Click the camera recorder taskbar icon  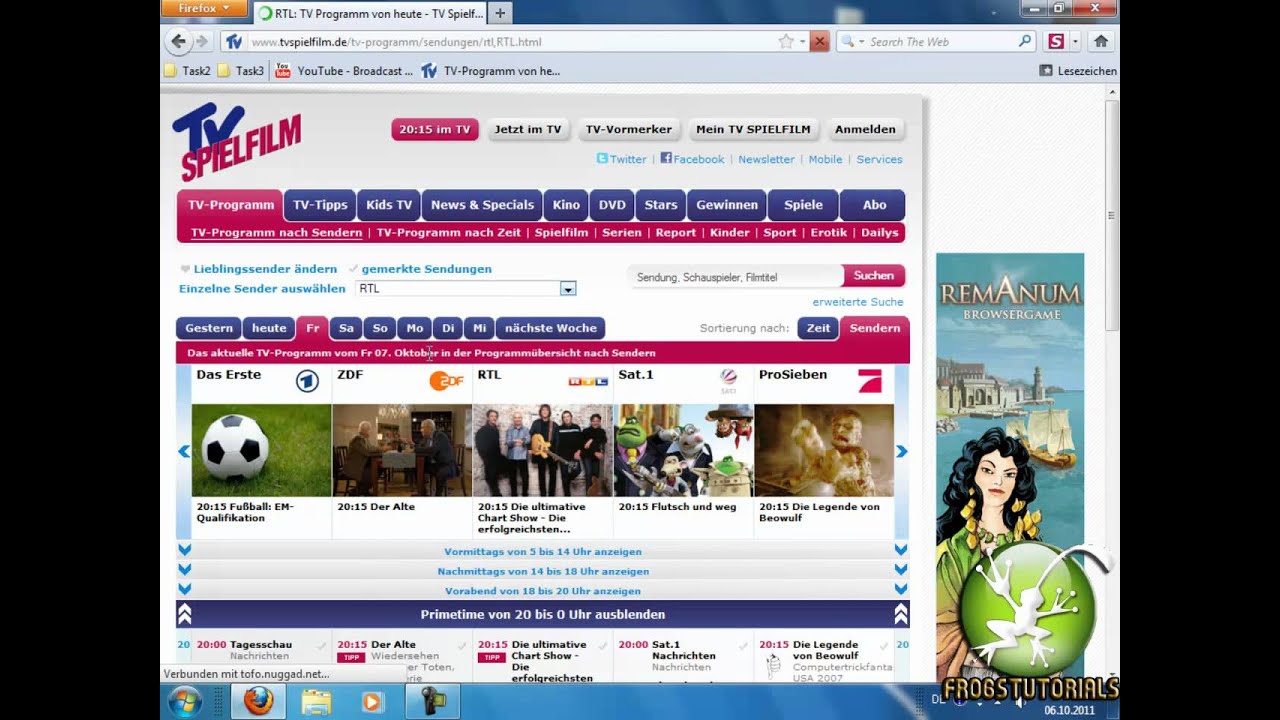pyautogui.click(x=431, y=701)
